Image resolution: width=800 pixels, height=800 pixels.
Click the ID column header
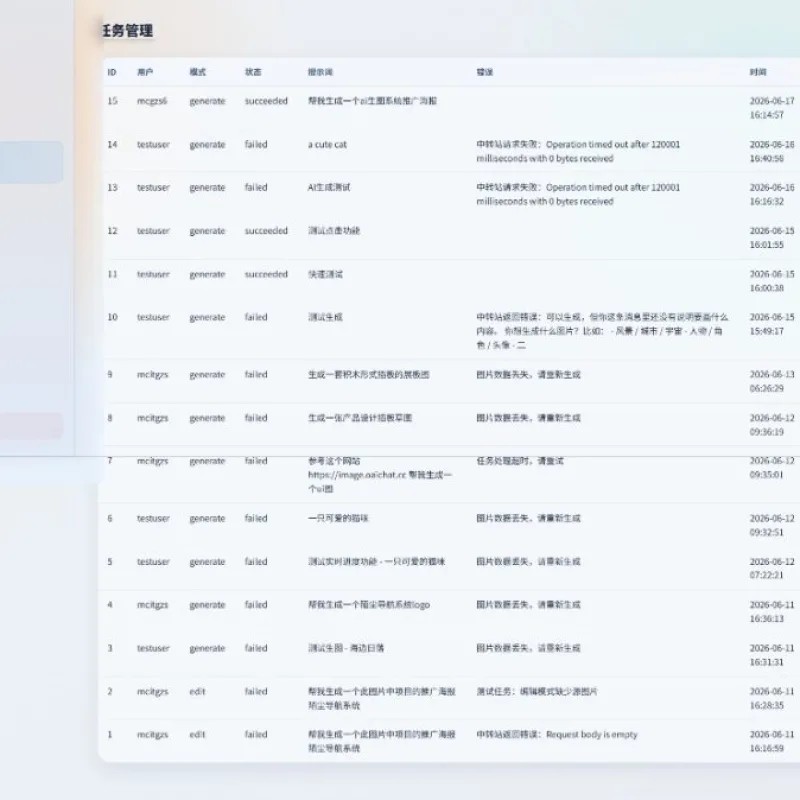coord(112,72)
